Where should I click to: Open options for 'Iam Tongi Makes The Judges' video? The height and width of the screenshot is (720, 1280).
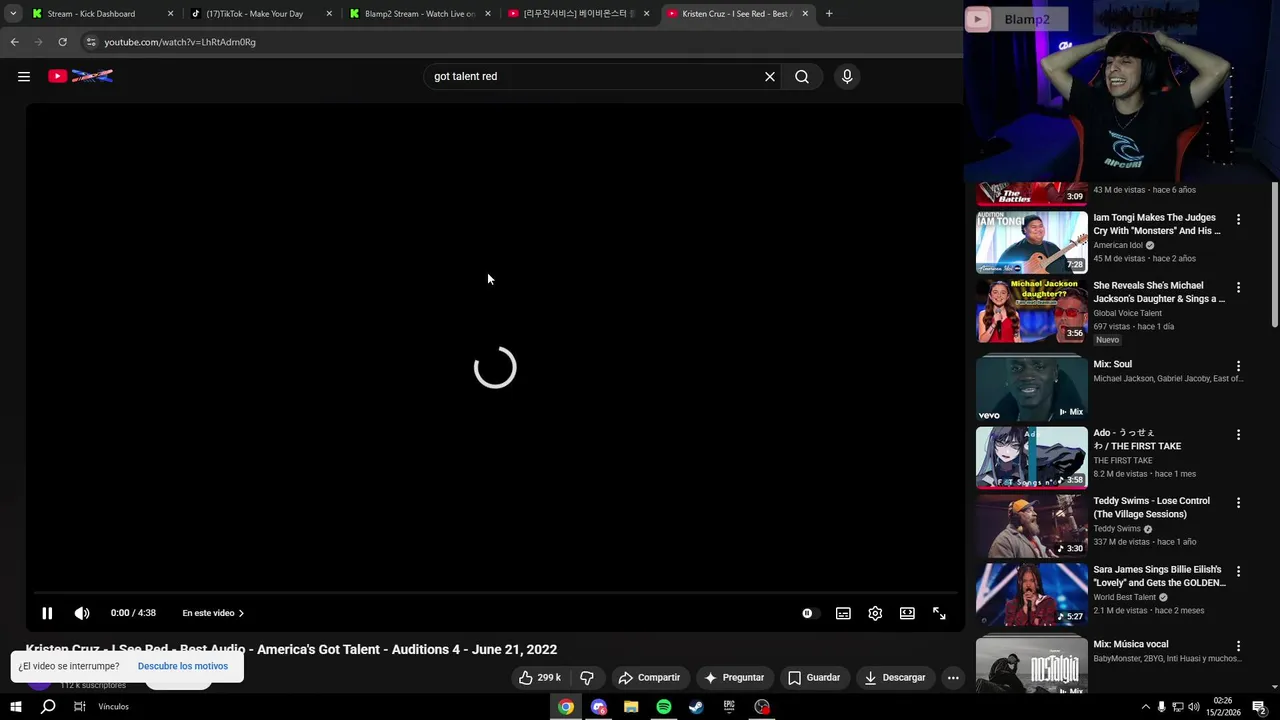pos(1238,219)
